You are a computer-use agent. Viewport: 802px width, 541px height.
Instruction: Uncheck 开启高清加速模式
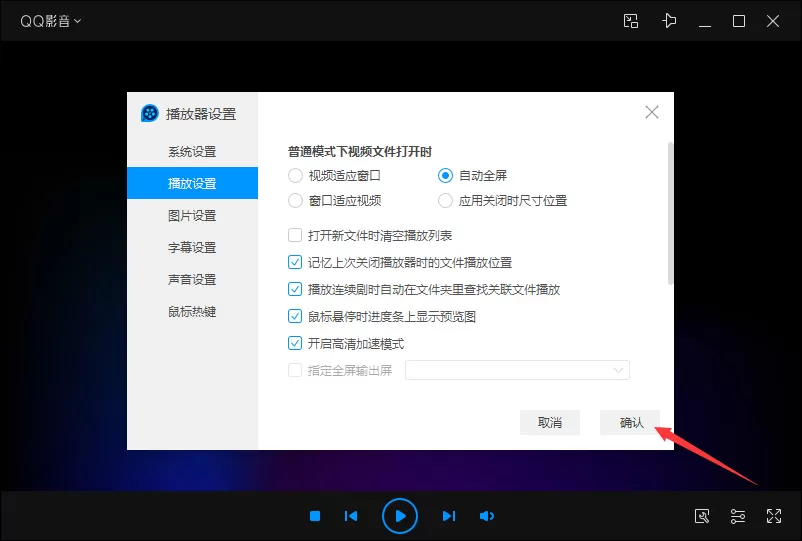[295, 343]
